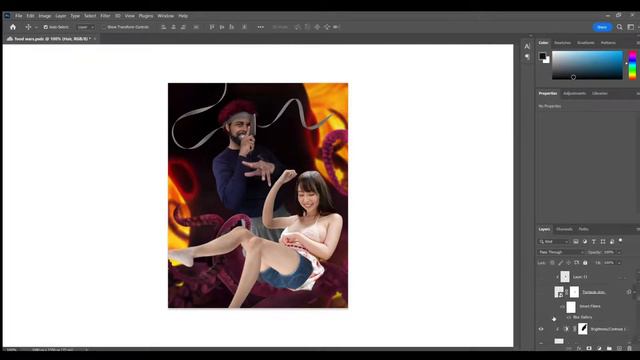Select the Smart Filters mask thumbnail
This screenshot has height=360, width=640.
571,307
